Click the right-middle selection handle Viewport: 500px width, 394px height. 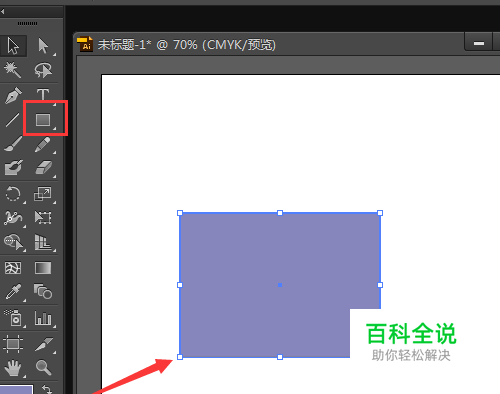coord(380,285)
